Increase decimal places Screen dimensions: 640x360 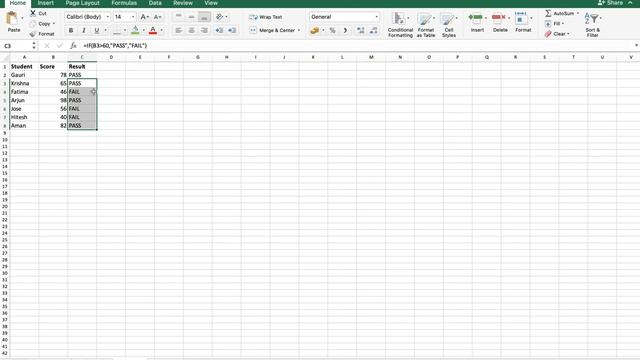click(x=360, y=30)
